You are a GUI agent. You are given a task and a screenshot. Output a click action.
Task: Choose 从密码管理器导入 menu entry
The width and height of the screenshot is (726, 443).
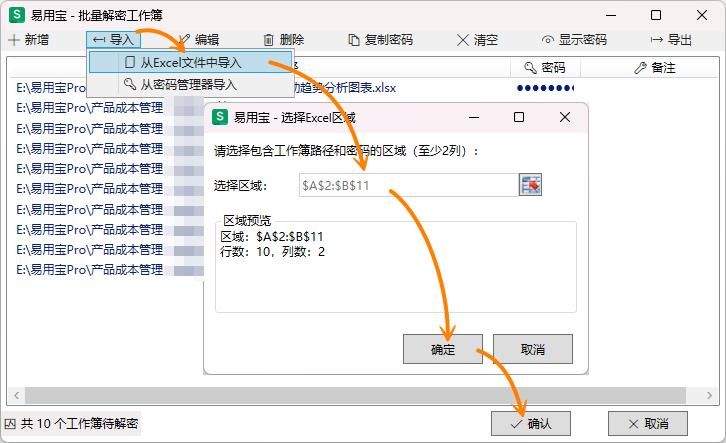pos(190,84)
